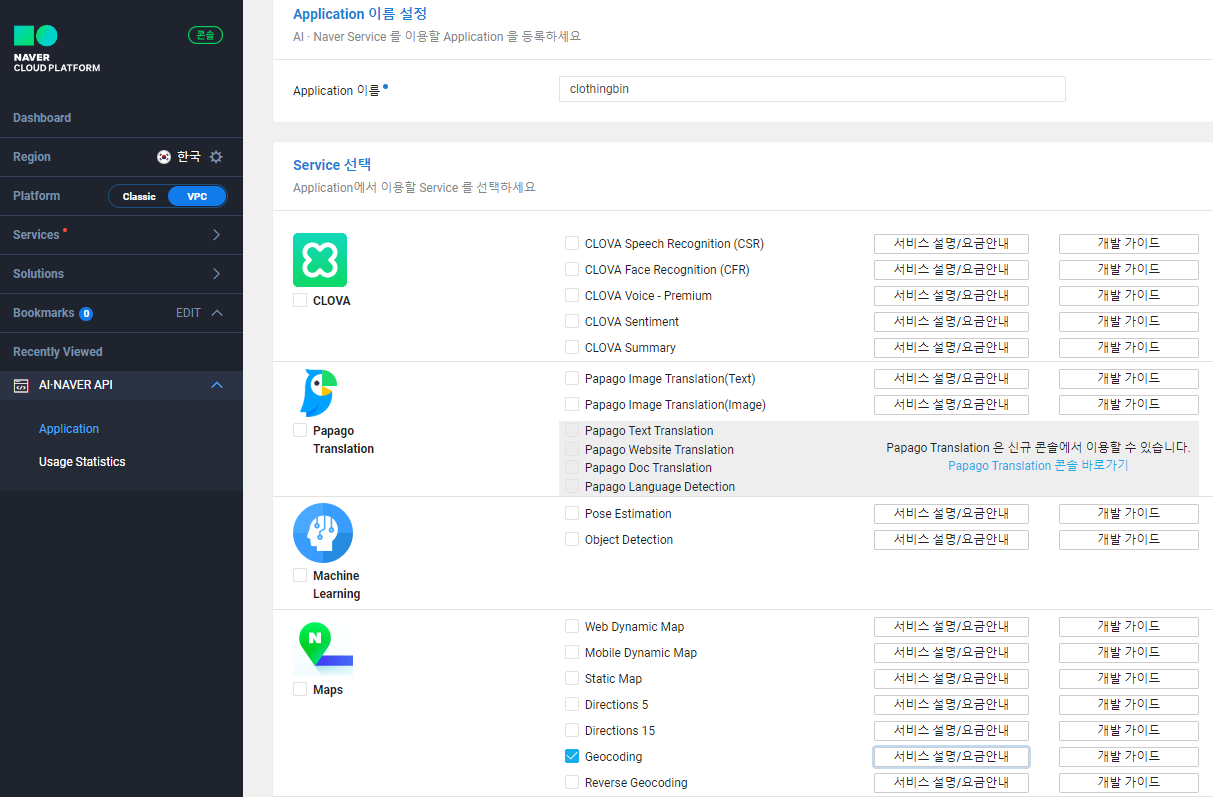Switch platform toggle to Classic

tap(139, 196)
